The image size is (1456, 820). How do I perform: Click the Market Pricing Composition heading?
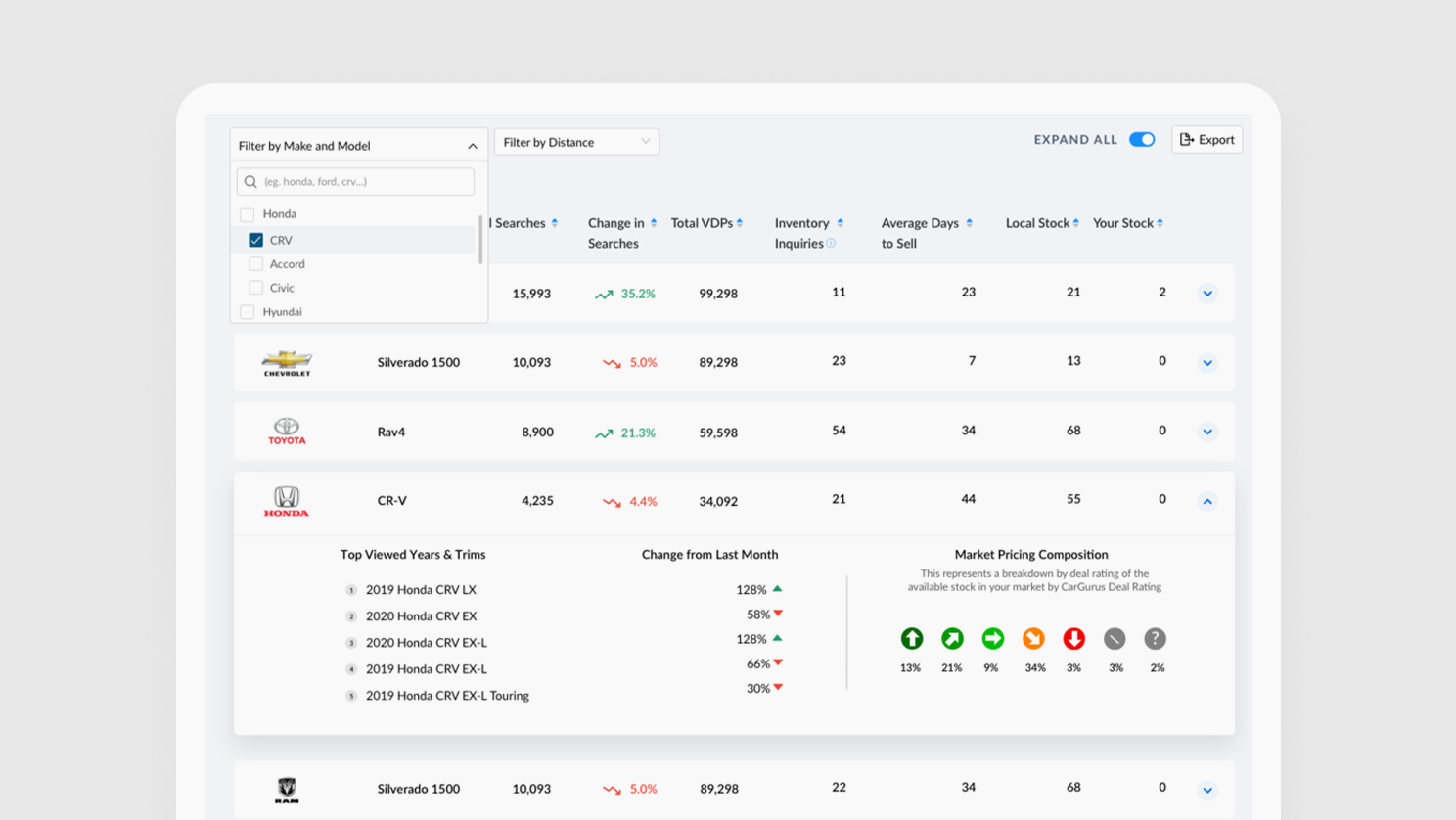[1031, 555]
